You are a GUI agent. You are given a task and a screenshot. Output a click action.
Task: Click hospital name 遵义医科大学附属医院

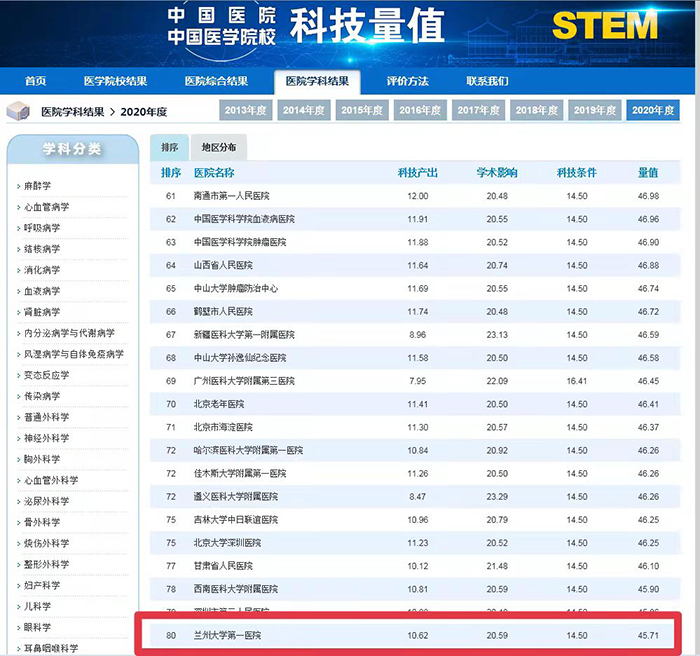tap(236, 497)
